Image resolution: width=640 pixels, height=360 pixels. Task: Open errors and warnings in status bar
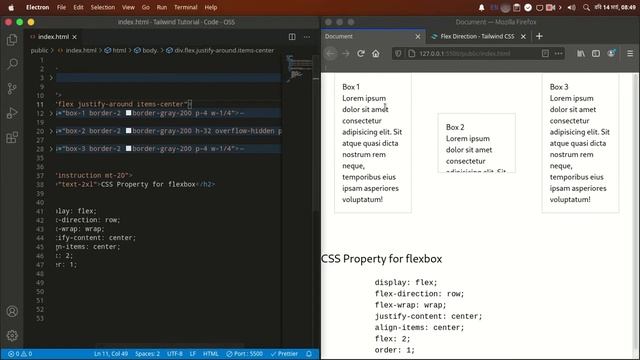click(x=20, y=354)
